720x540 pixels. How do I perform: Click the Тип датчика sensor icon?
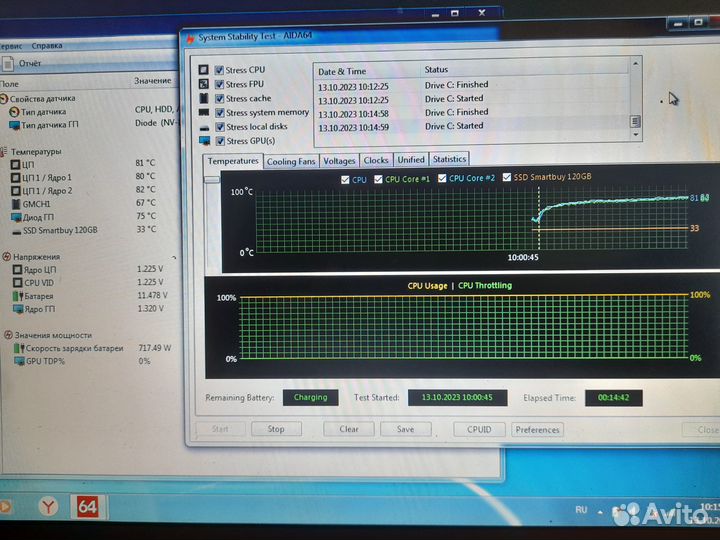14,112
